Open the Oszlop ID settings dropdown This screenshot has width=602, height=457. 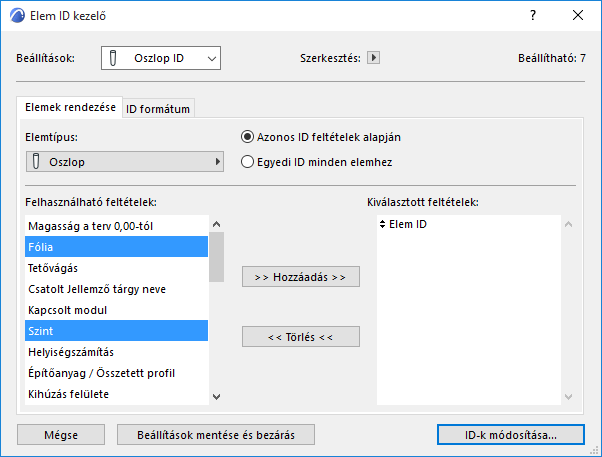tap(160, 59)
